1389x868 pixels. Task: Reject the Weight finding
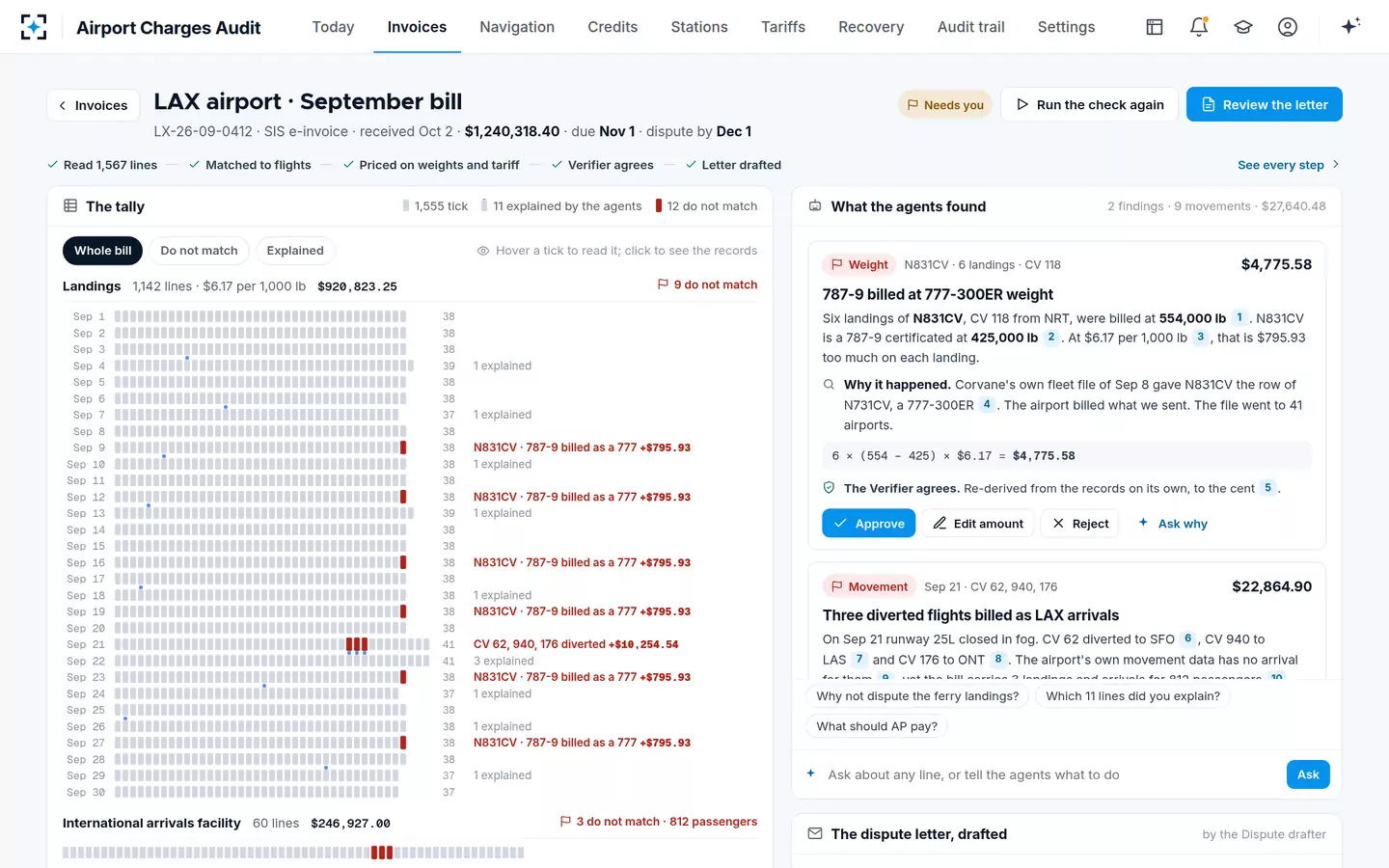pyautogui.click(x=1080, y=524)
